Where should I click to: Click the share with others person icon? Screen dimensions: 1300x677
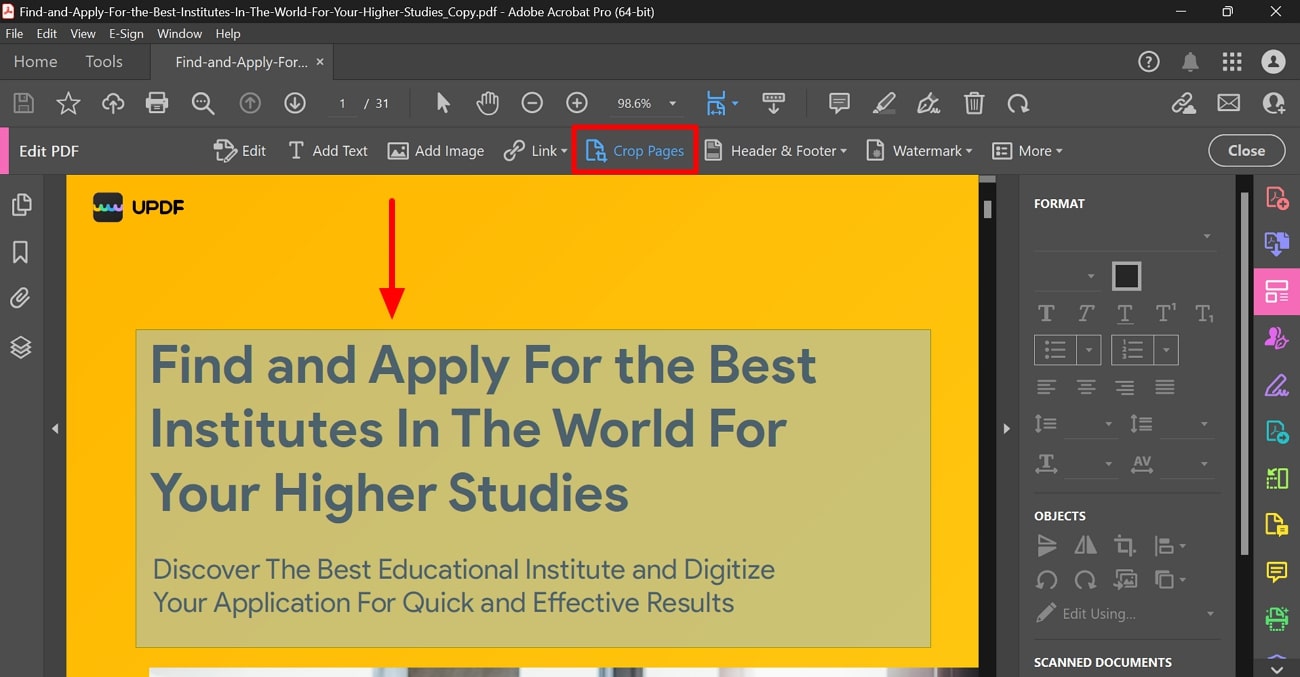pyautogui.click(x=1273, y=103)
